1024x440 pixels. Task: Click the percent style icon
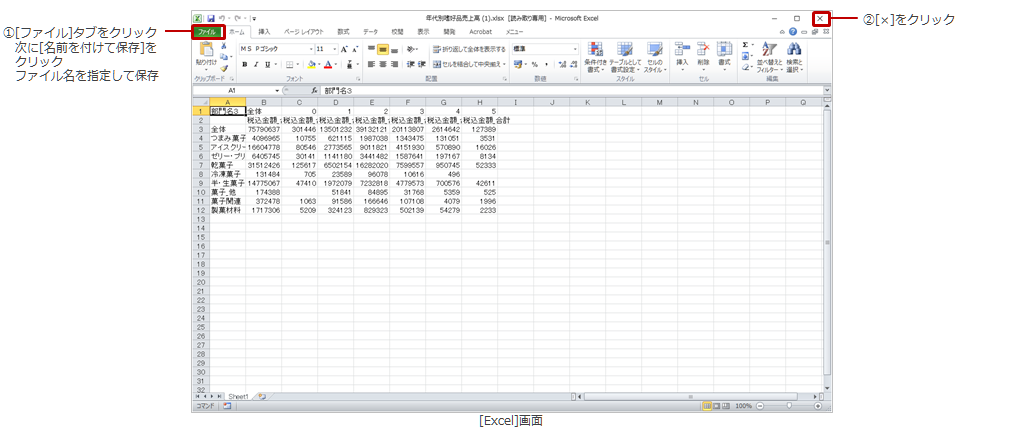pyautogui.click(x=534, y=64)
